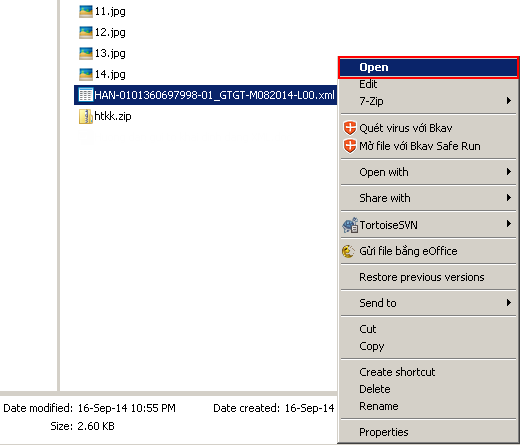Select HAN-0101360697998-01_GTGT-M082014-L00.xml file name

tap(214, 95)
